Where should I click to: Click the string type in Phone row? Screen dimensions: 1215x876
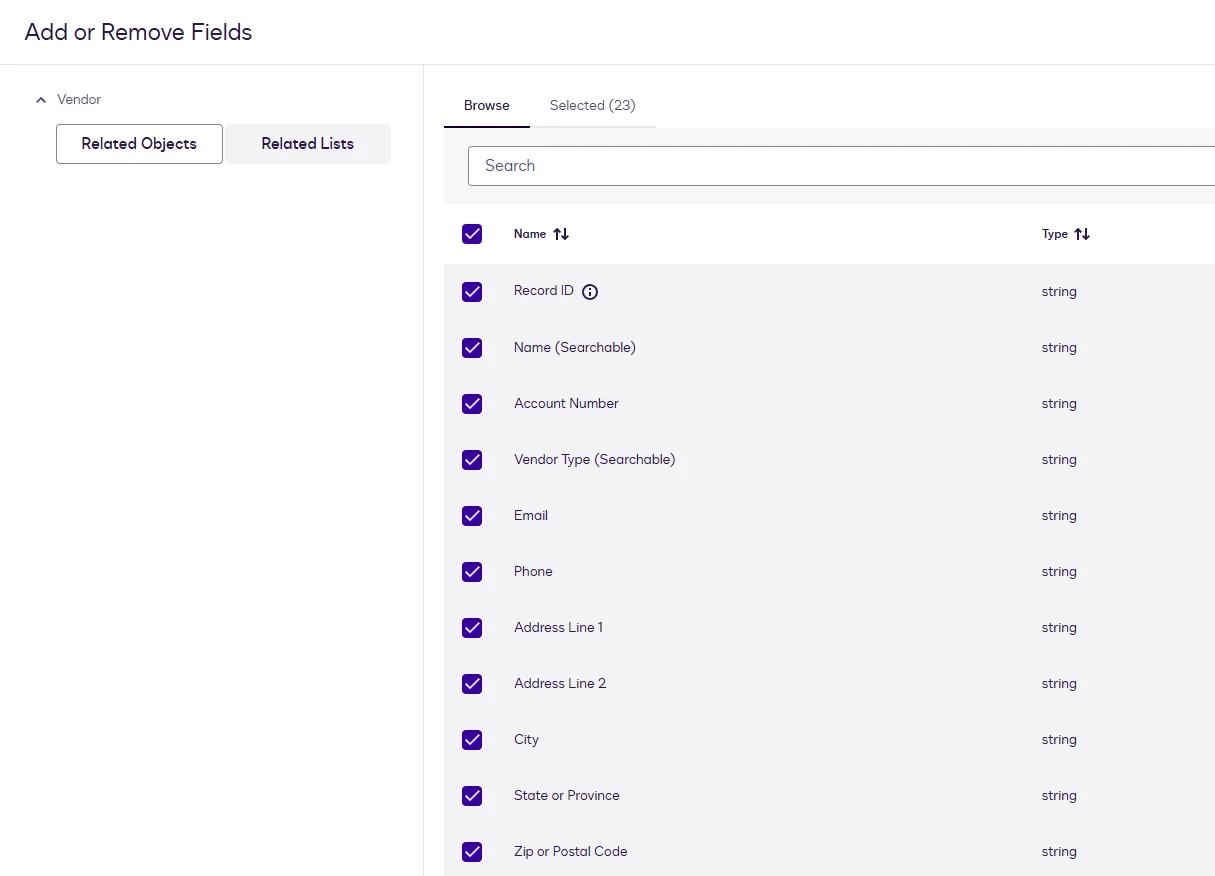point(1059,572)
